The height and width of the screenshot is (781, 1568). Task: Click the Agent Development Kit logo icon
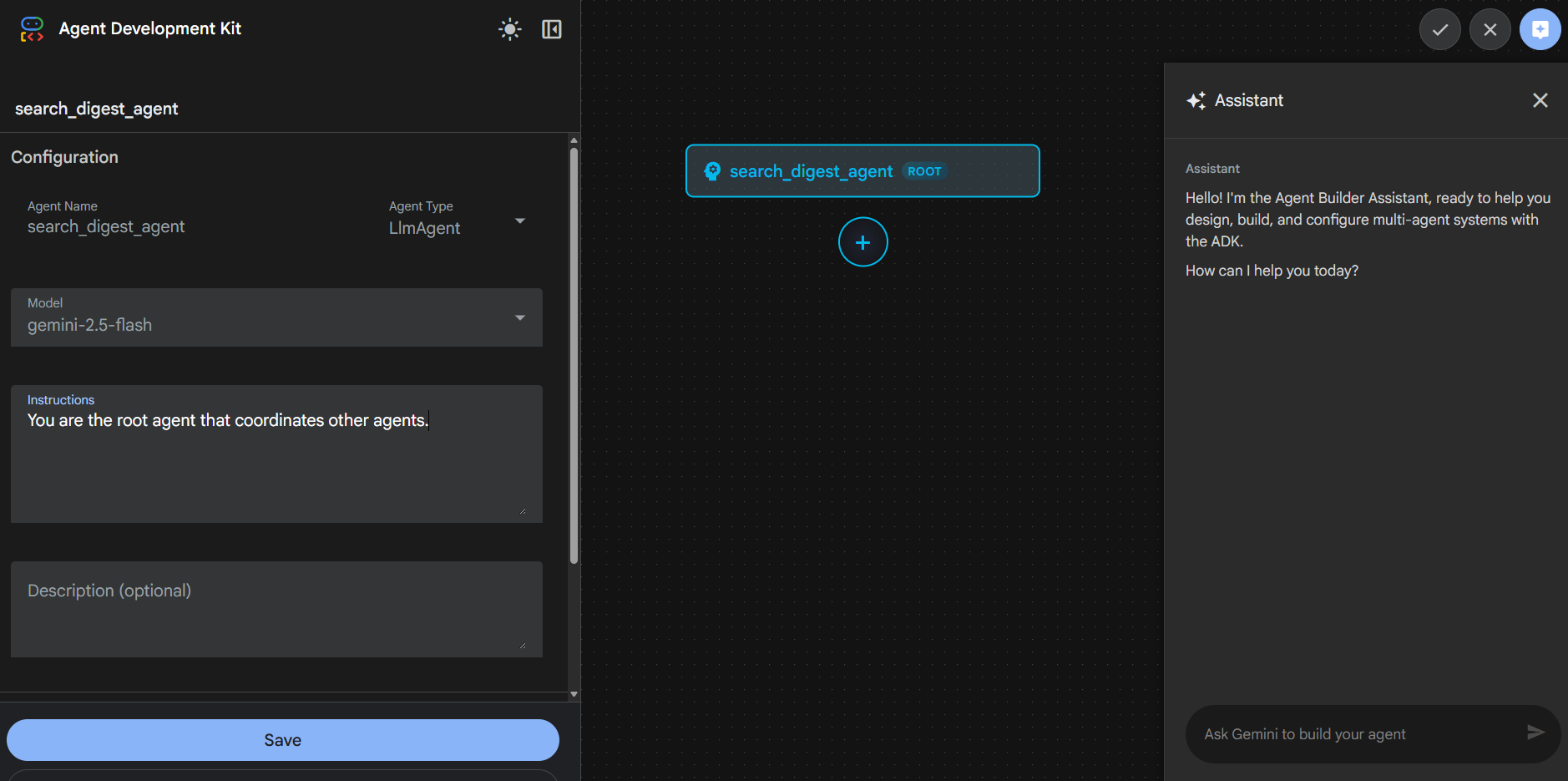(x=32, y=29)
